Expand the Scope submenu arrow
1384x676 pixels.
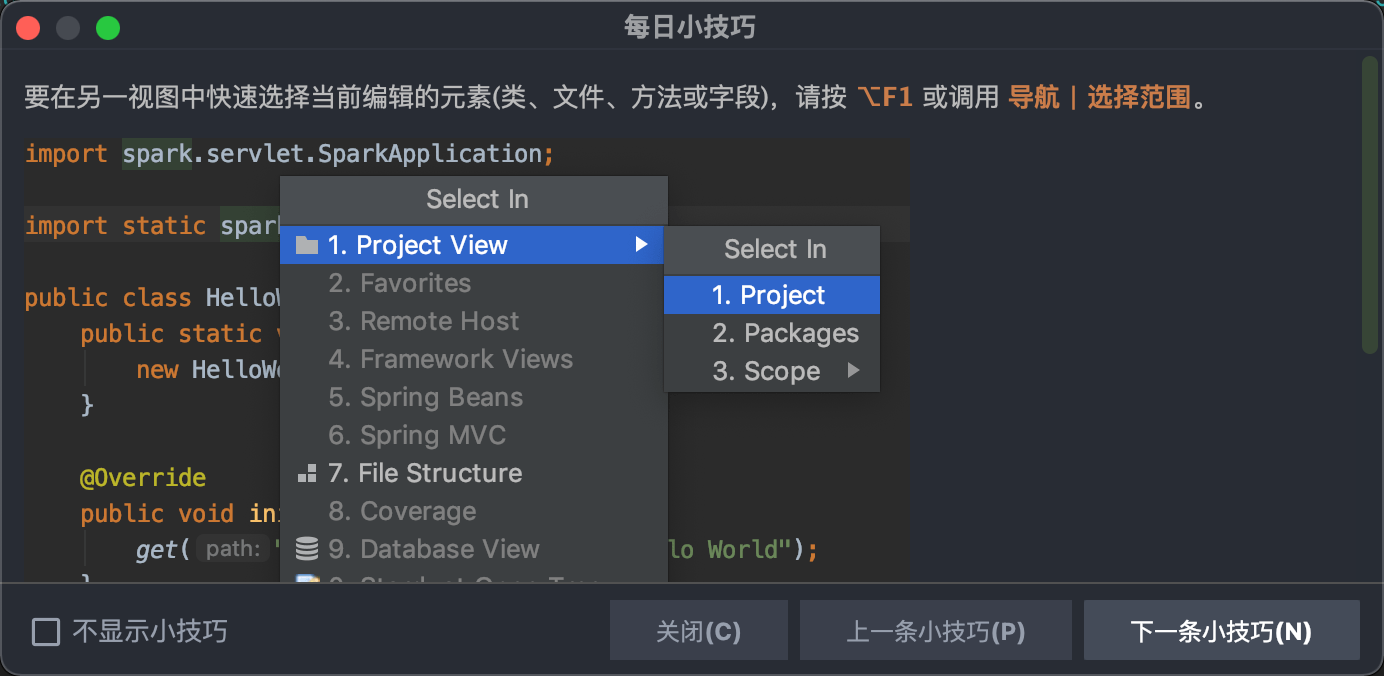click(853, 371)
